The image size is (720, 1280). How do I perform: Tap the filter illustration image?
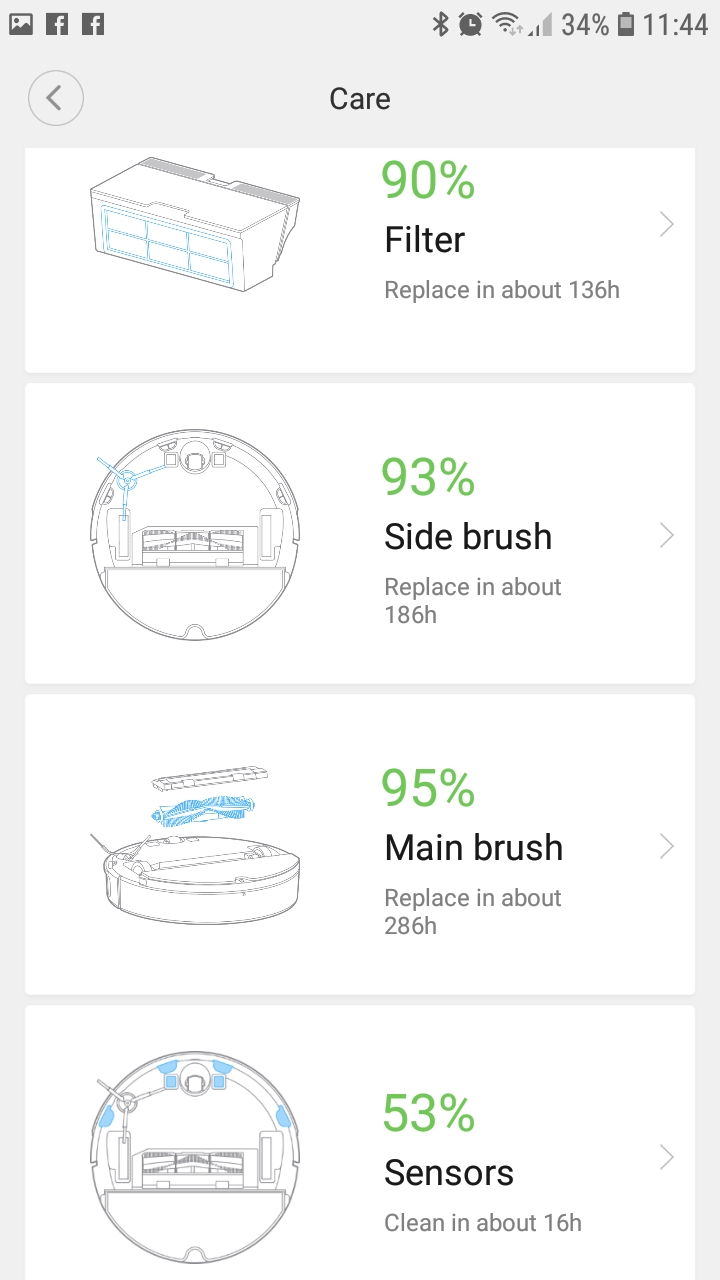point(195,224)
